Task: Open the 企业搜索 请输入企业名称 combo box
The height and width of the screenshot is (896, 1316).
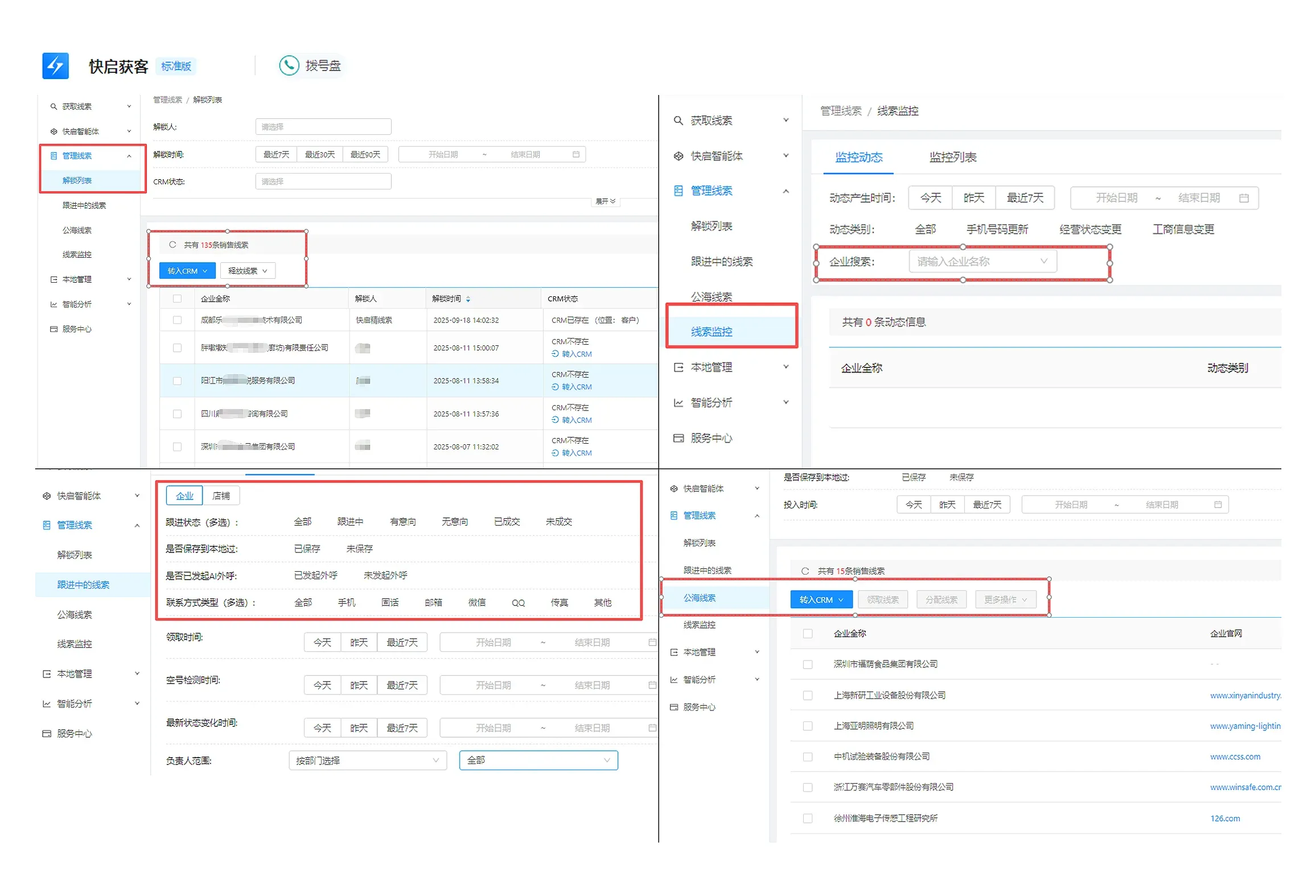Action: tap(982, 261)
